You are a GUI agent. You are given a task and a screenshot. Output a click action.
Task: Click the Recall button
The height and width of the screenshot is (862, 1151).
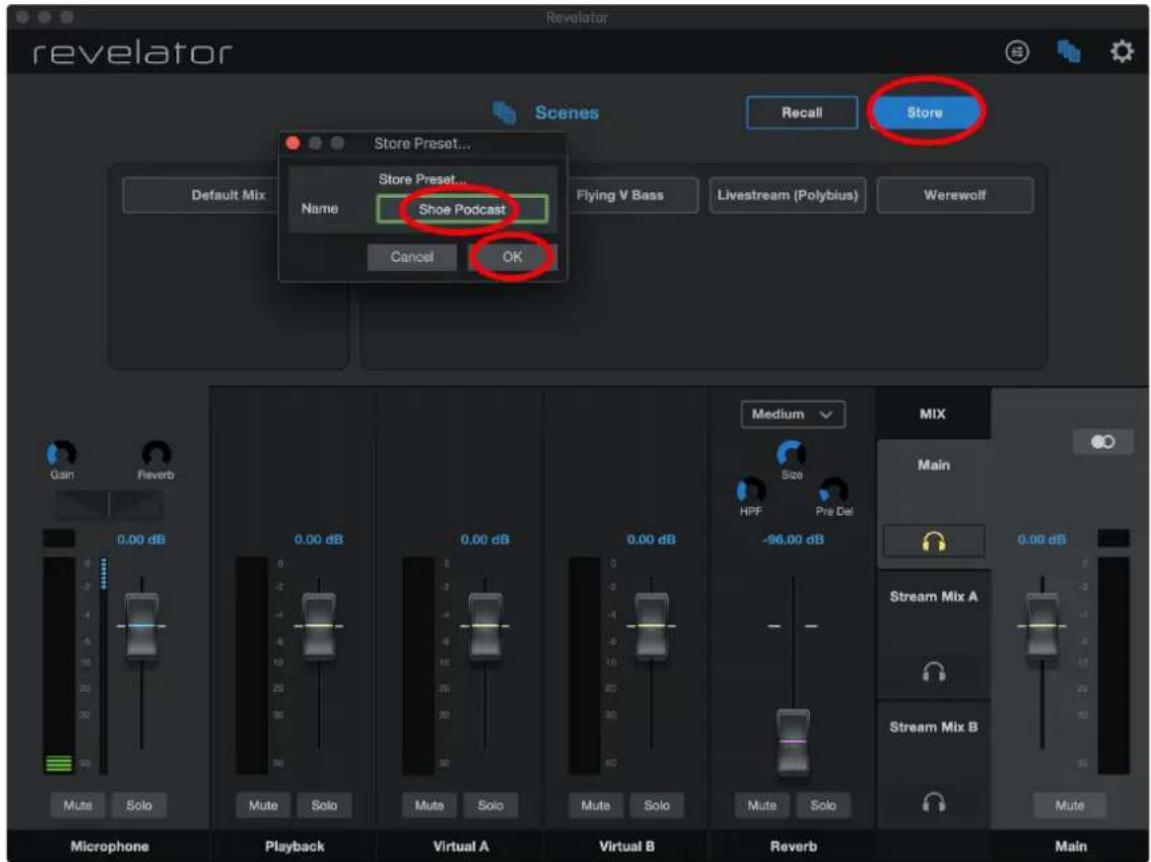point(802,112)
